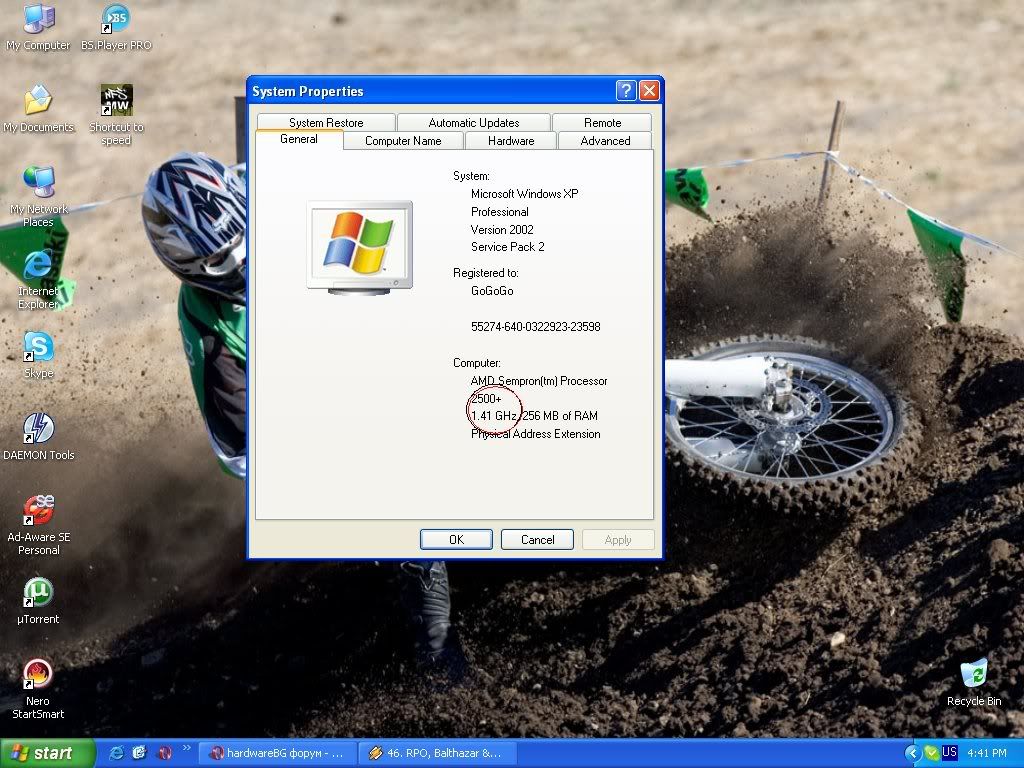
Task: Switch to the Hardware tab
Action: pyautogui.click(x=511, y=141)
